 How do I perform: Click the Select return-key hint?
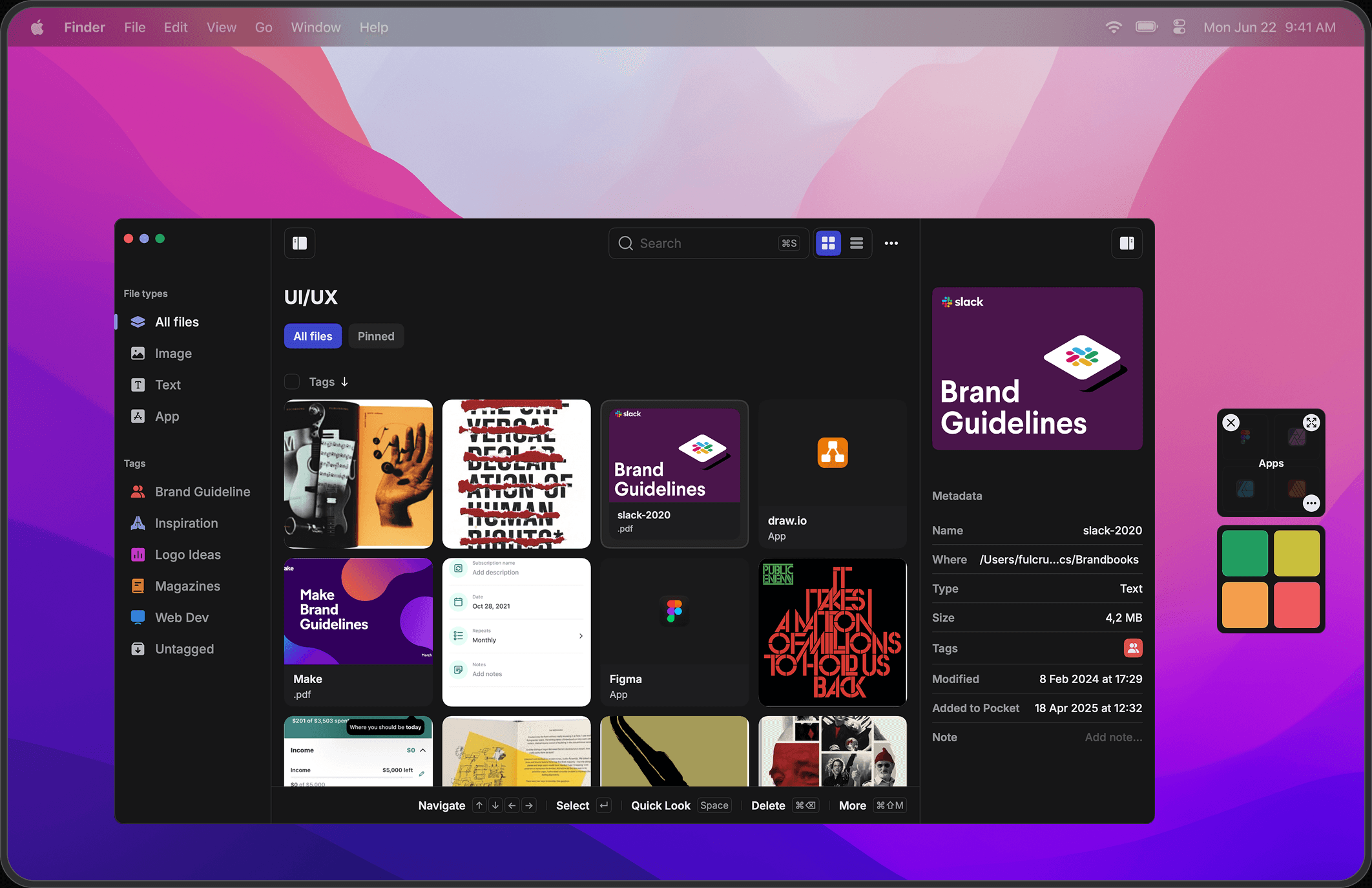pos(604,805)
